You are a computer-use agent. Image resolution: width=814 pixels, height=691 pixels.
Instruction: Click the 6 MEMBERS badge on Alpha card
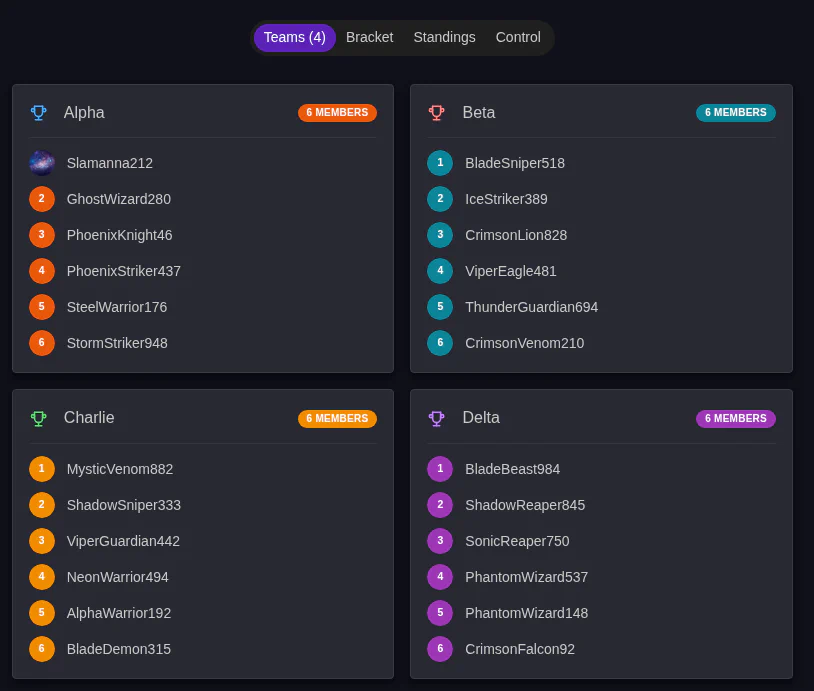pos(337,113)
